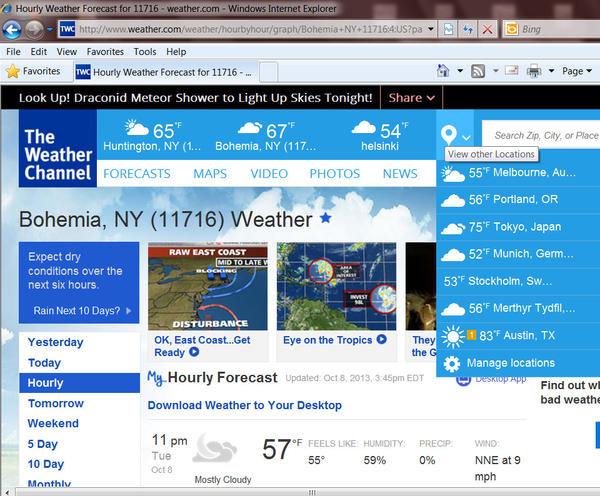Open the Page dropdown menu
This screenshot has width=600, height=496.
[x=577, y=71]
